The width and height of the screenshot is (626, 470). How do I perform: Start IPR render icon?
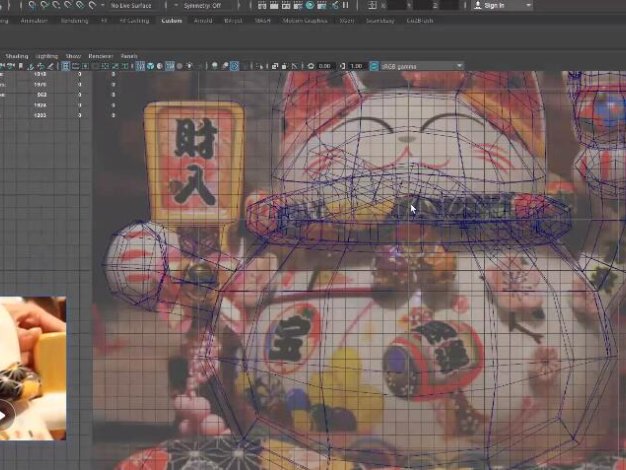[x=286, y=6]
